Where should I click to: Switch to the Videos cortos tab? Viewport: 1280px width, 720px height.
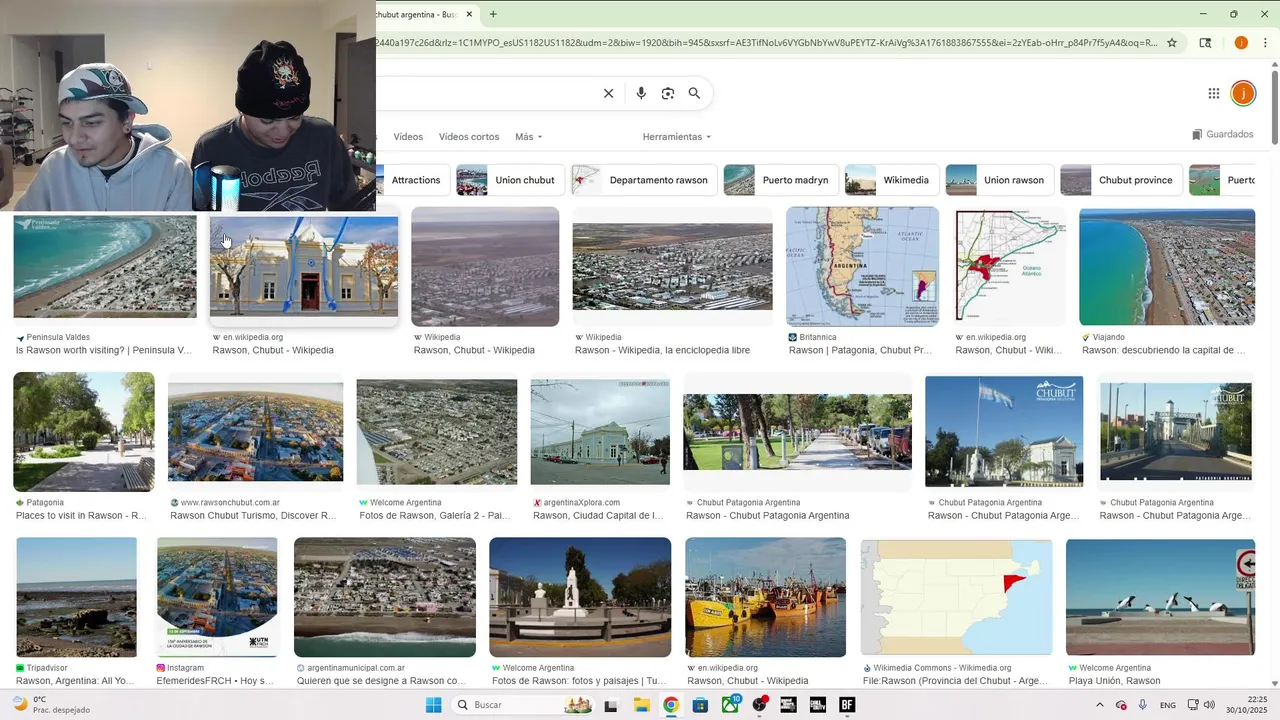pyautogui.click(x=469, y=137)
